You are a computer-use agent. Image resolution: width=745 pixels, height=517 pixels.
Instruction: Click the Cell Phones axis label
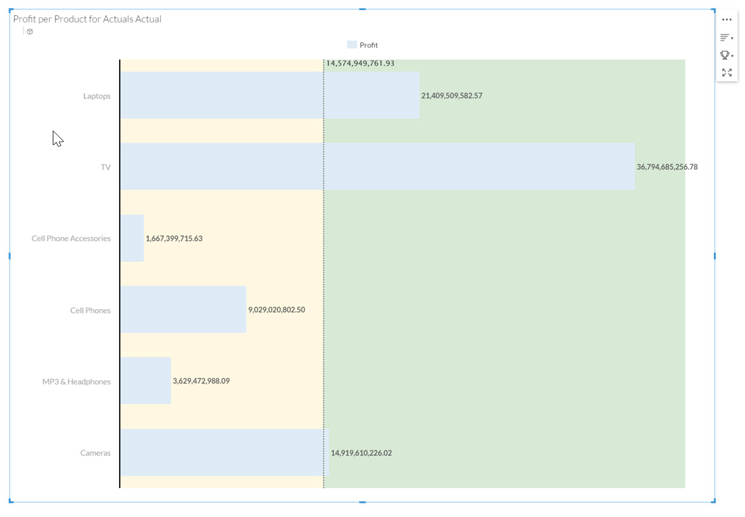[90, 310]
